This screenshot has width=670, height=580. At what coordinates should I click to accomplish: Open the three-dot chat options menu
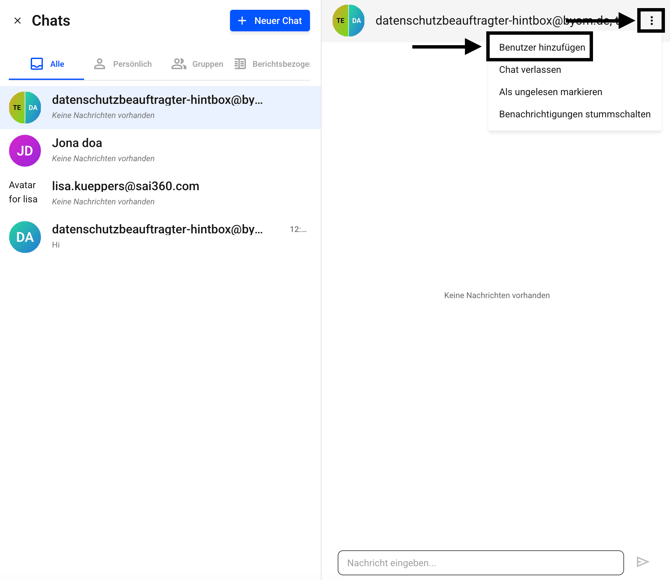coord(651,20)
